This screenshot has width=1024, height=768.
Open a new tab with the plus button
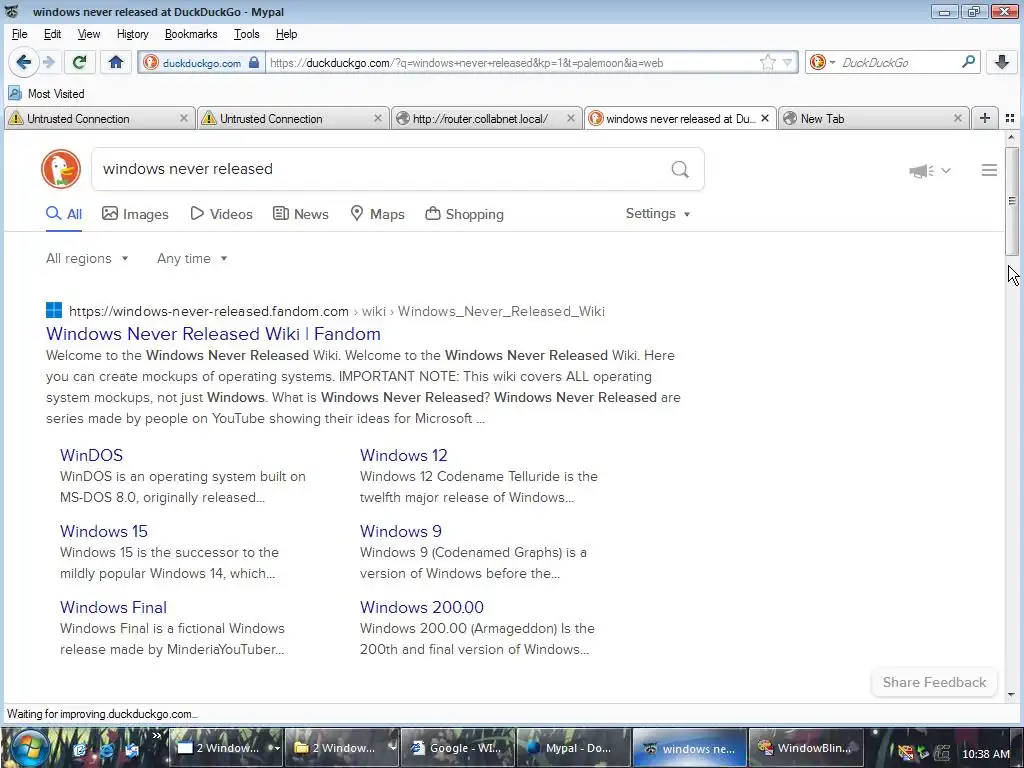tap(985, 118)
